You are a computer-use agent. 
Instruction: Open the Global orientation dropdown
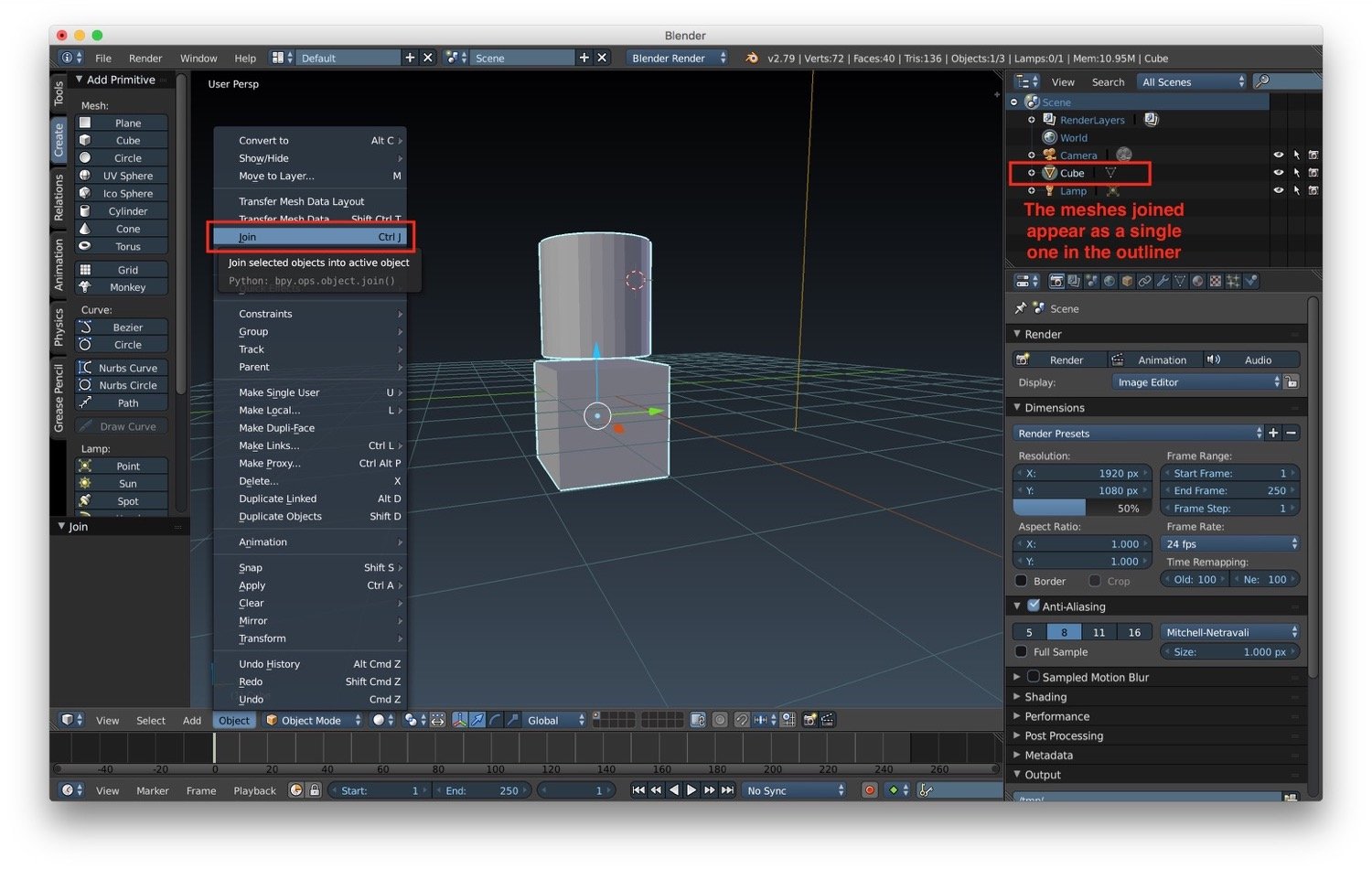554,720
